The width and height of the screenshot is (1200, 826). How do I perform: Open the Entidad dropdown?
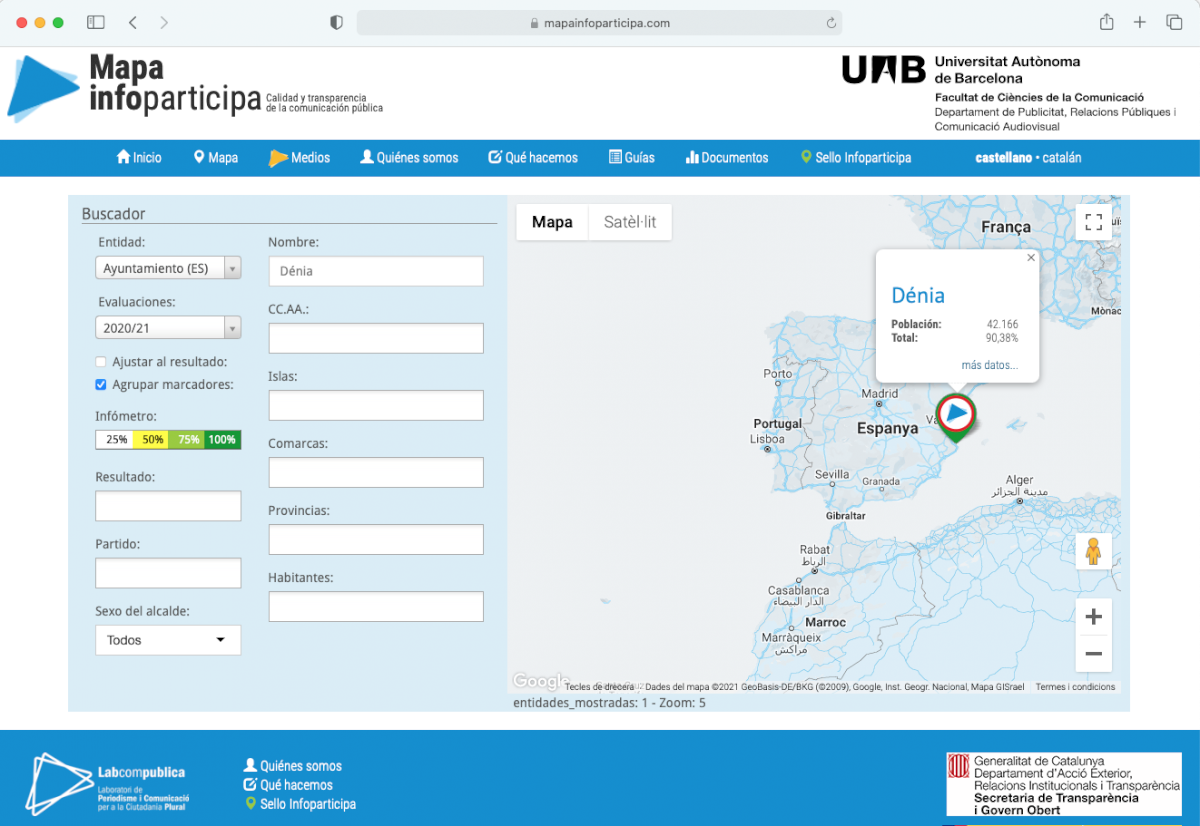pyautogui.click(x=168, y=268)
